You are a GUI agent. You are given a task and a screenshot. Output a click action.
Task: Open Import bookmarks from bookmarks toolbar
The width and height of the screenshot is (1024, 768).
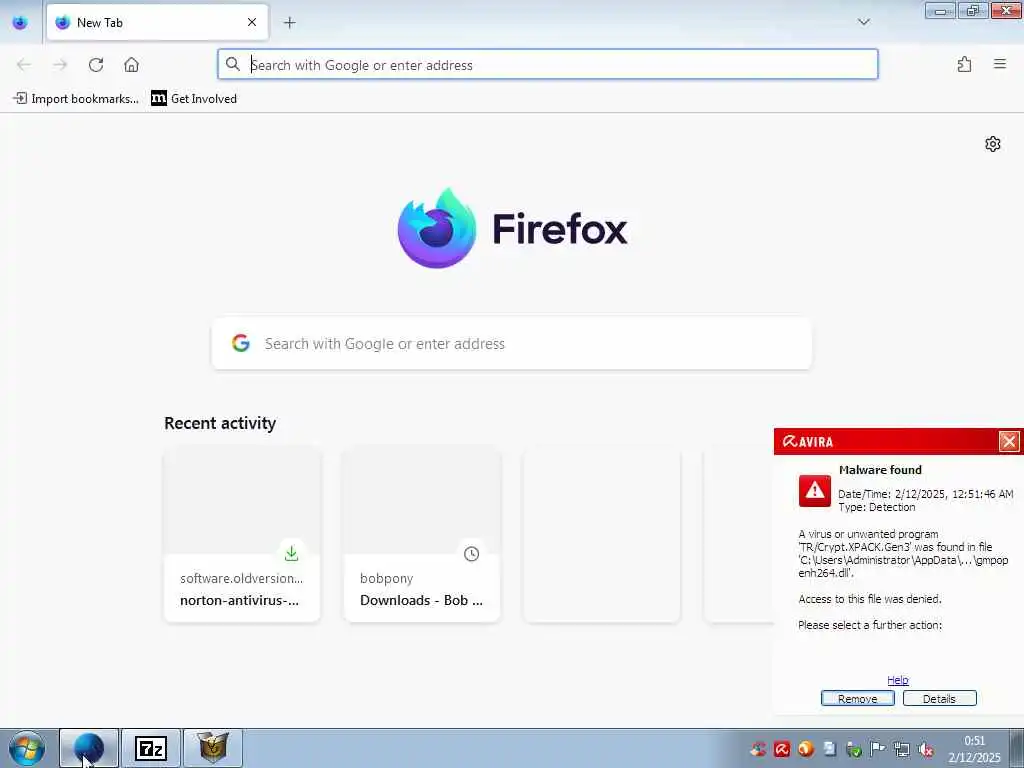[x=76, y=99]
